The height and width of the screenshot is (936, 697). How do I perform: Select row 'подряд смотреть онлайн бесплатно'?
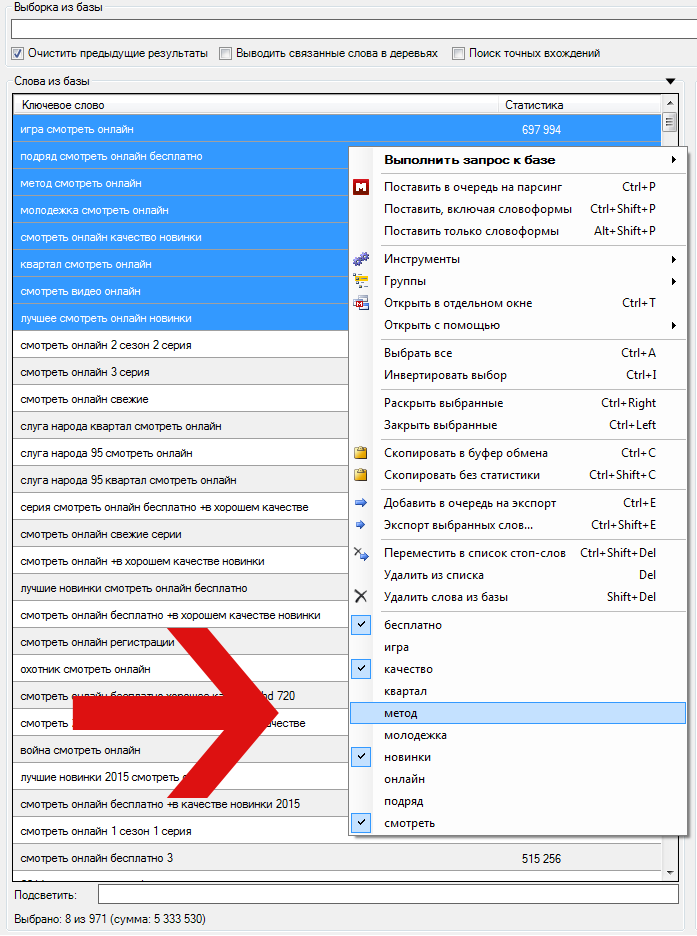(181, 156)
